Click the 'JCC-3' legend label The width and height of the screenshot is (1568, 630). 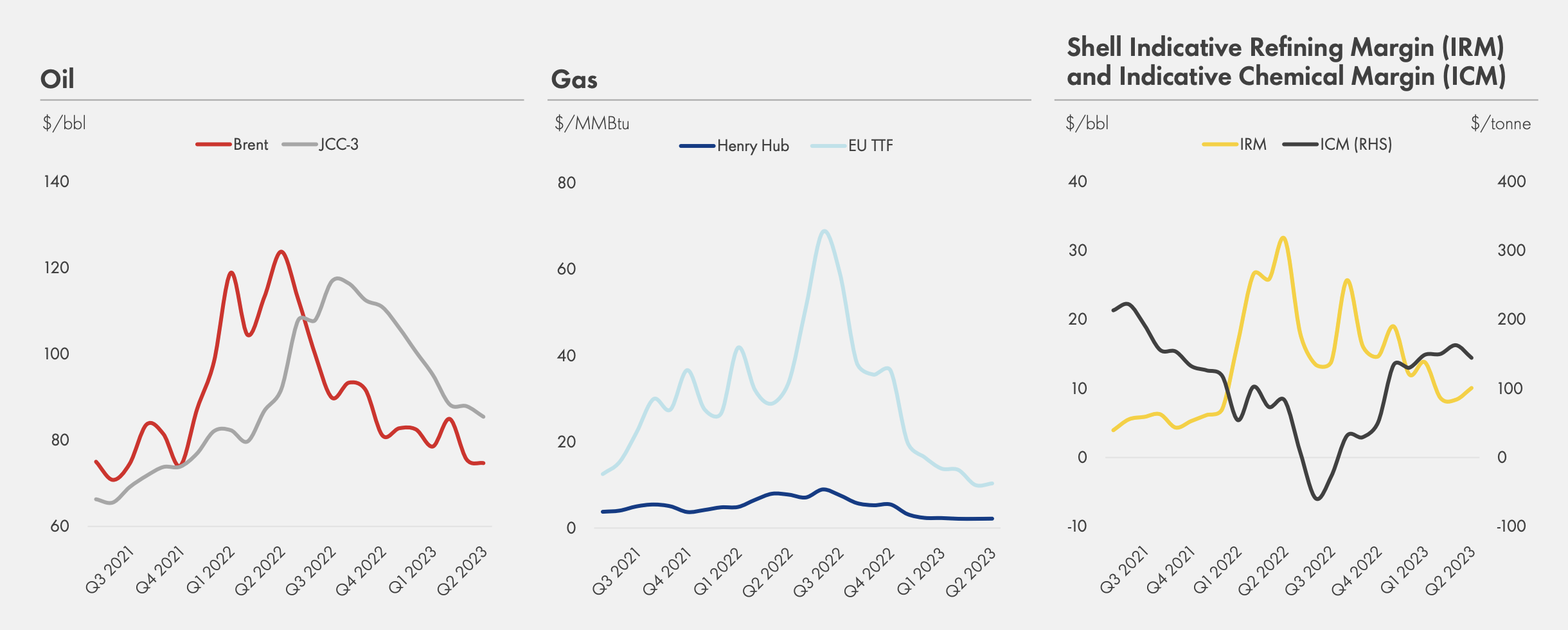pos(339,145)
